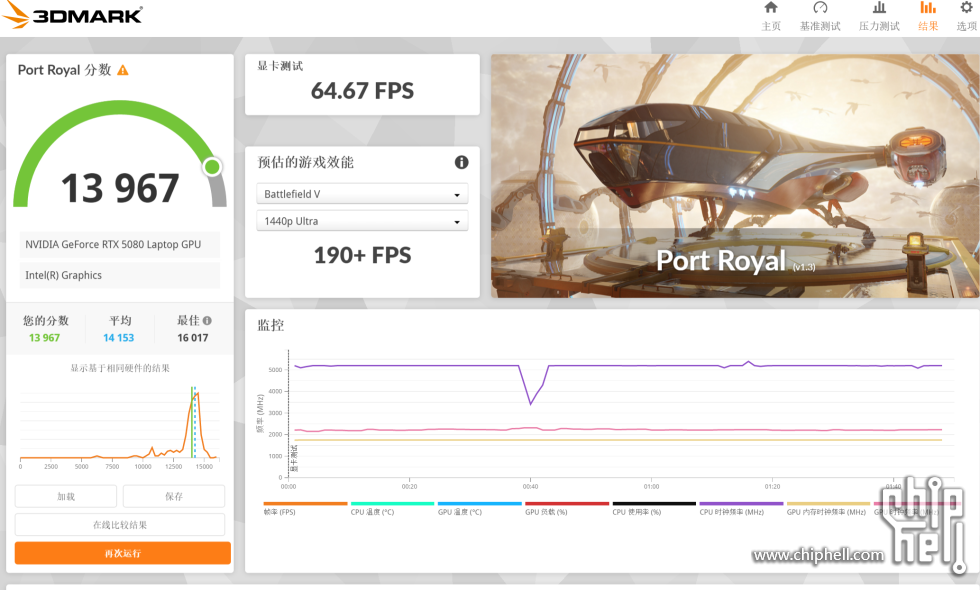
Task: Open the Stress Test (压力测试) tab
Action: click(879, 17)
